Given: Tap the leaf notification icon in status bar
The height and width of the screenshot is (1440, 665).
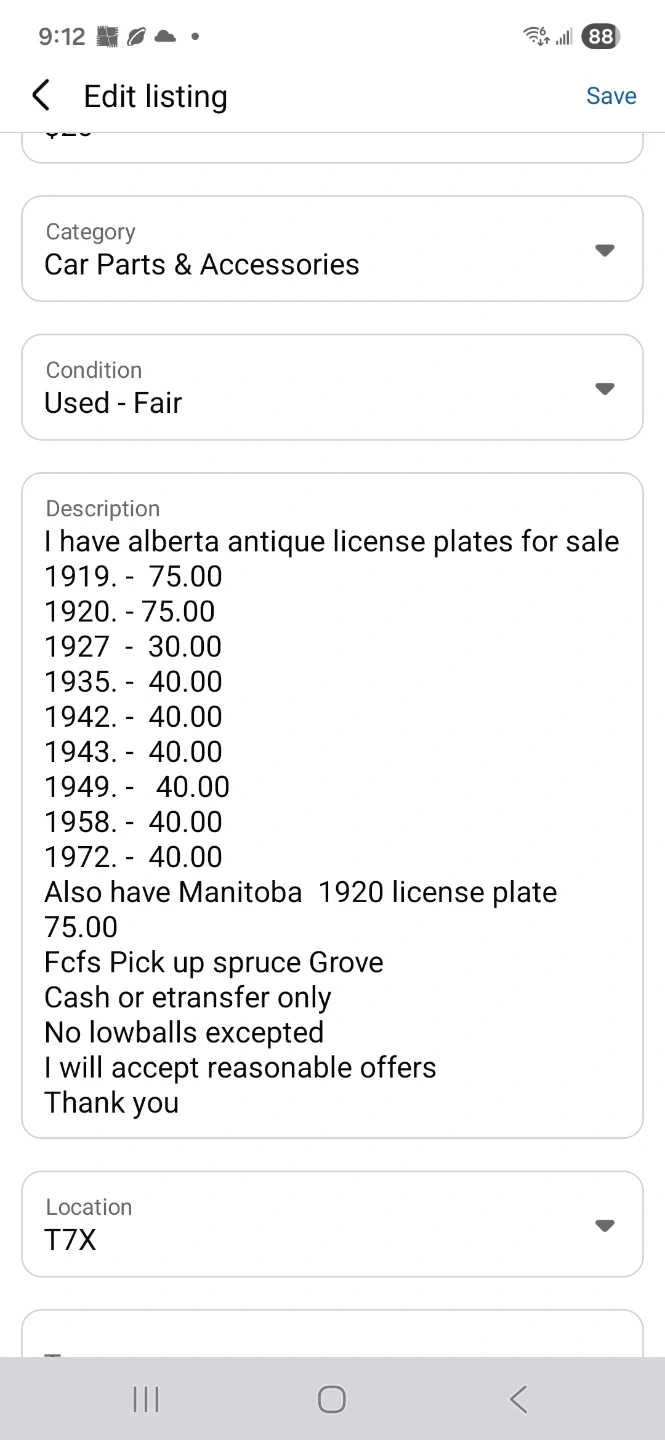Looking at the screenshot, I should point(136,37).
